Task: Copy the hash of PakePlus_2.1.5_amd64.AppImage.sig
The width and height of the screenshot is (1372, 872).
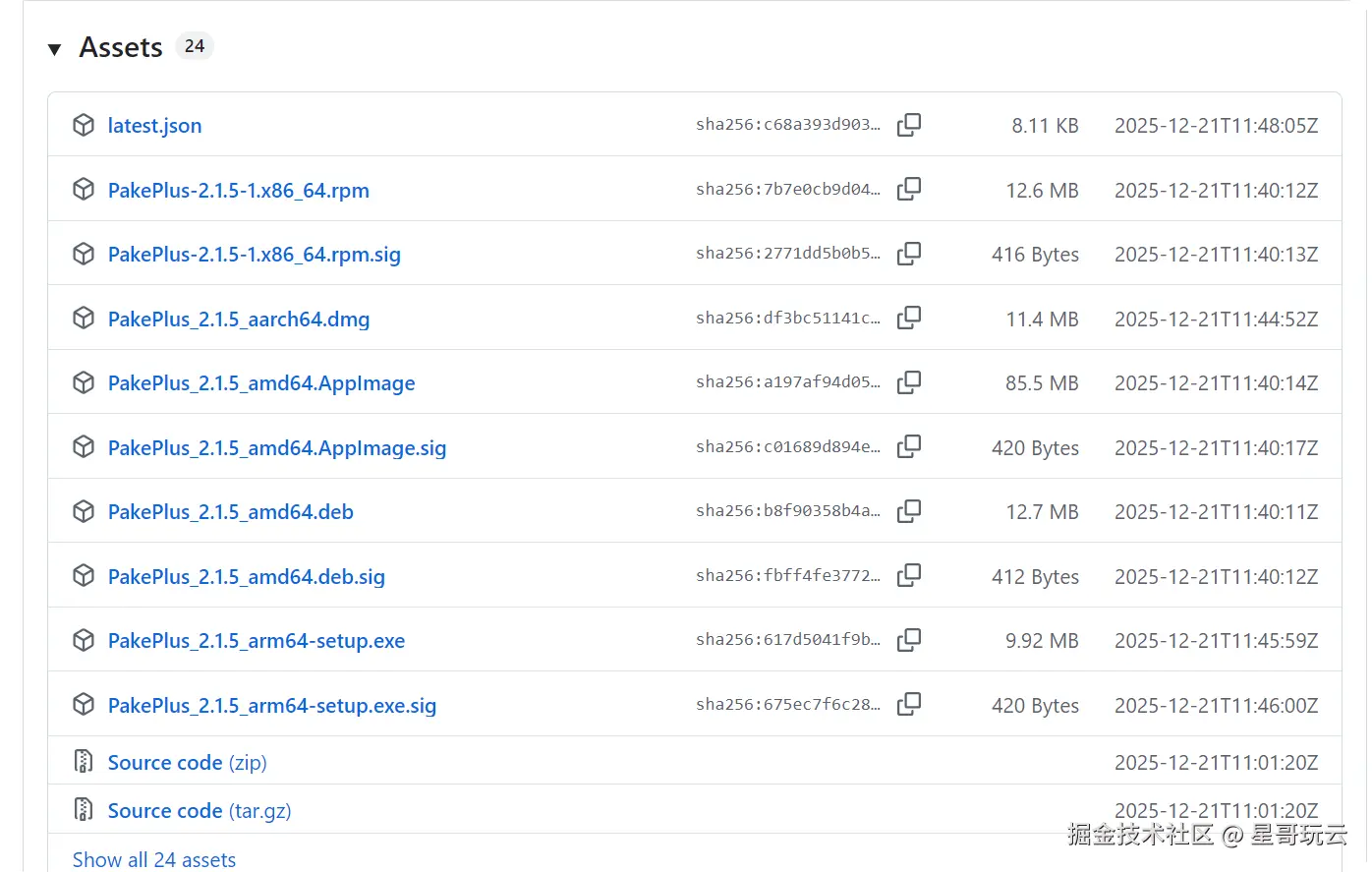Action: (909, 446)
